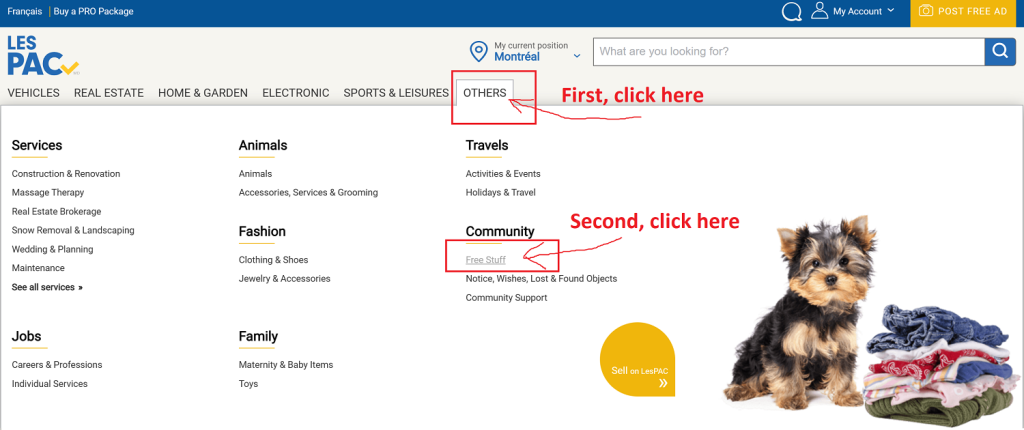
Task: Click See all services link
Action: pyautogui.click(x=47, y=287)
